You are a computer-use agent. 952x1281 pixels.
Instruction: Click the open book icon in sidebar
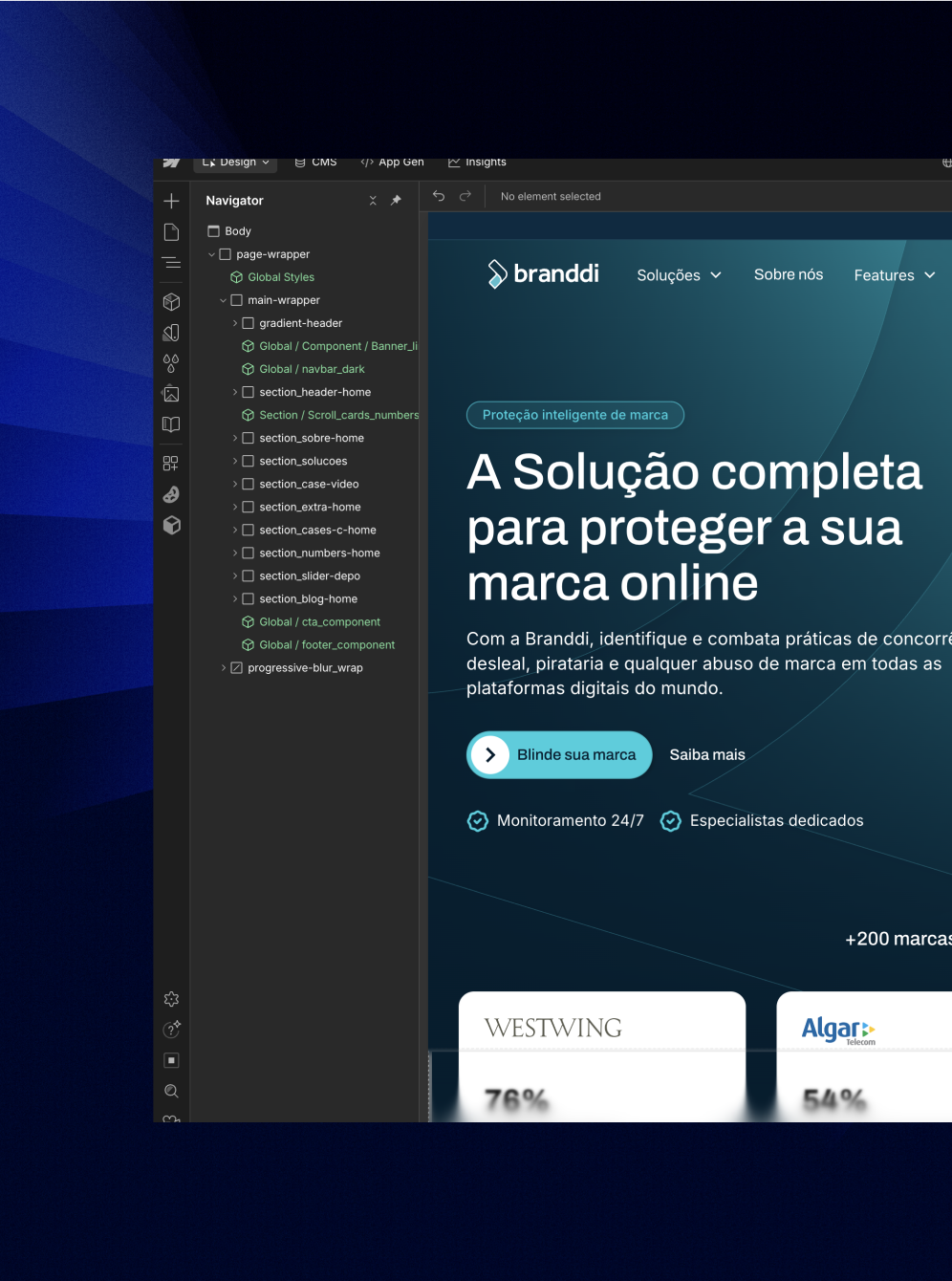(171, 424)
